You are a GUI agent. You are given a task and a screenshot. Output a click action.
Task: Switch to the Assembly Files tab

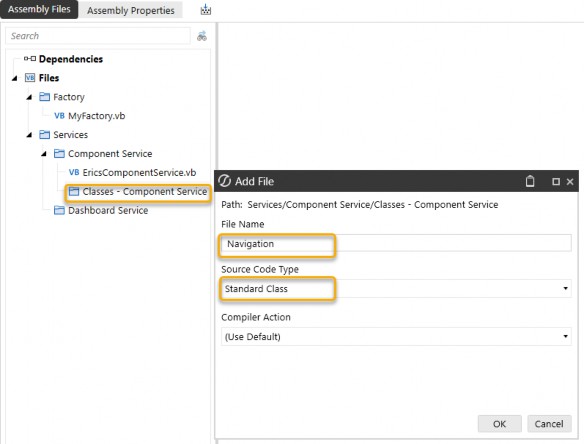click(39, 9)
